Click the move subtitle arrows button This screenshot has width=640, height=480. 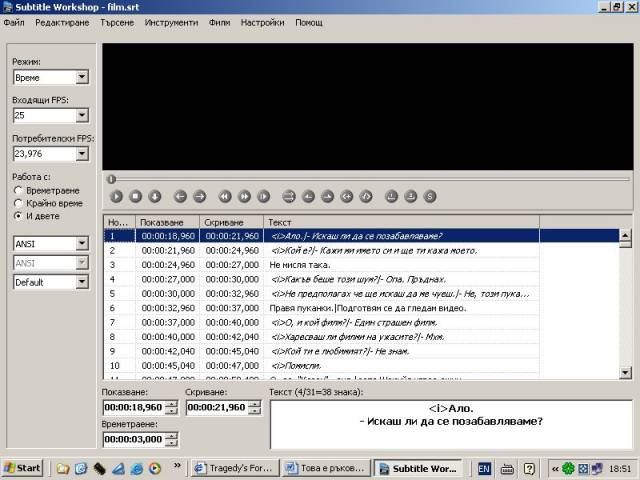[289, 197]
